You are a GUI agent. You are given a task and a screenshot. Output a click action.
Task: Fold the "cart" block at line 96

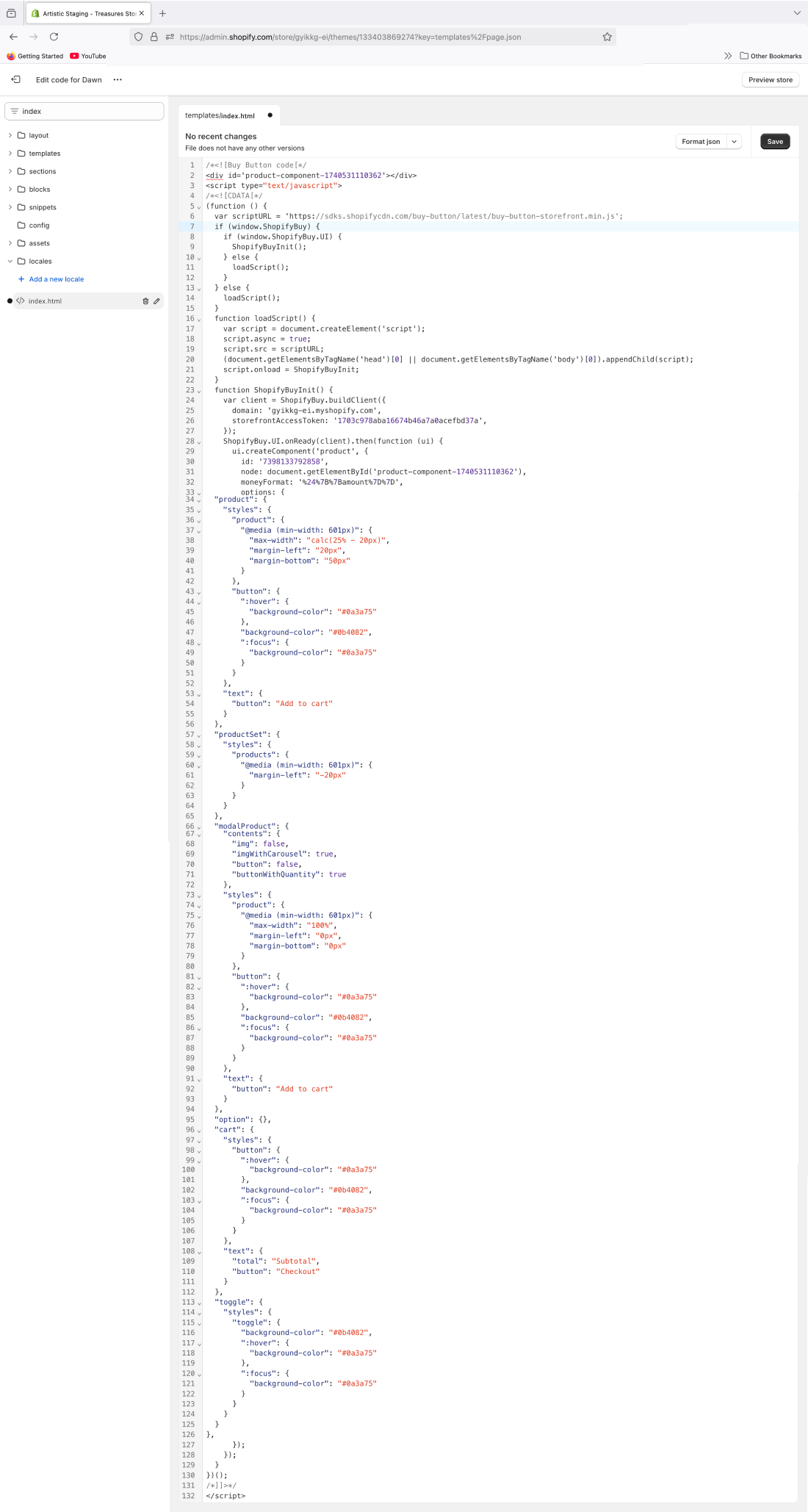pos(199,1131)
